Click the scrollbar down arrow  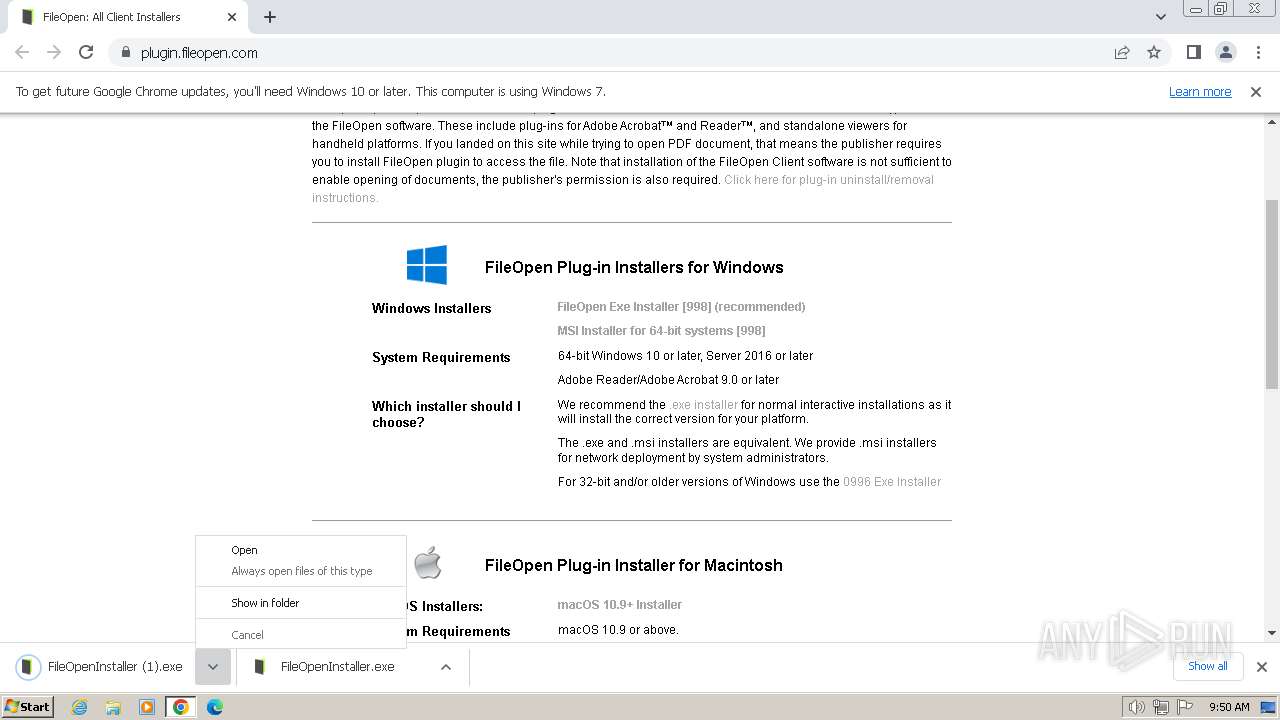tap(1272, 633)
